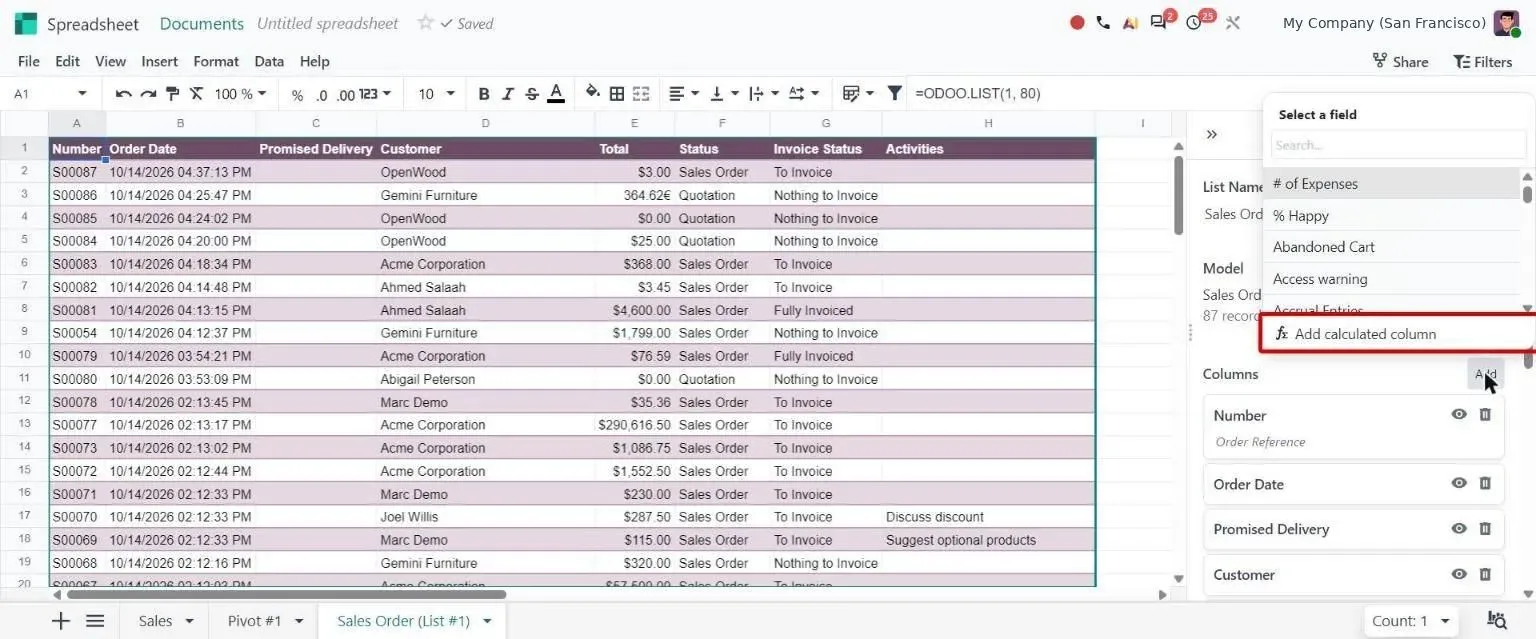
Task: Open the conversations messages icon
Action: pos(1160,21)
